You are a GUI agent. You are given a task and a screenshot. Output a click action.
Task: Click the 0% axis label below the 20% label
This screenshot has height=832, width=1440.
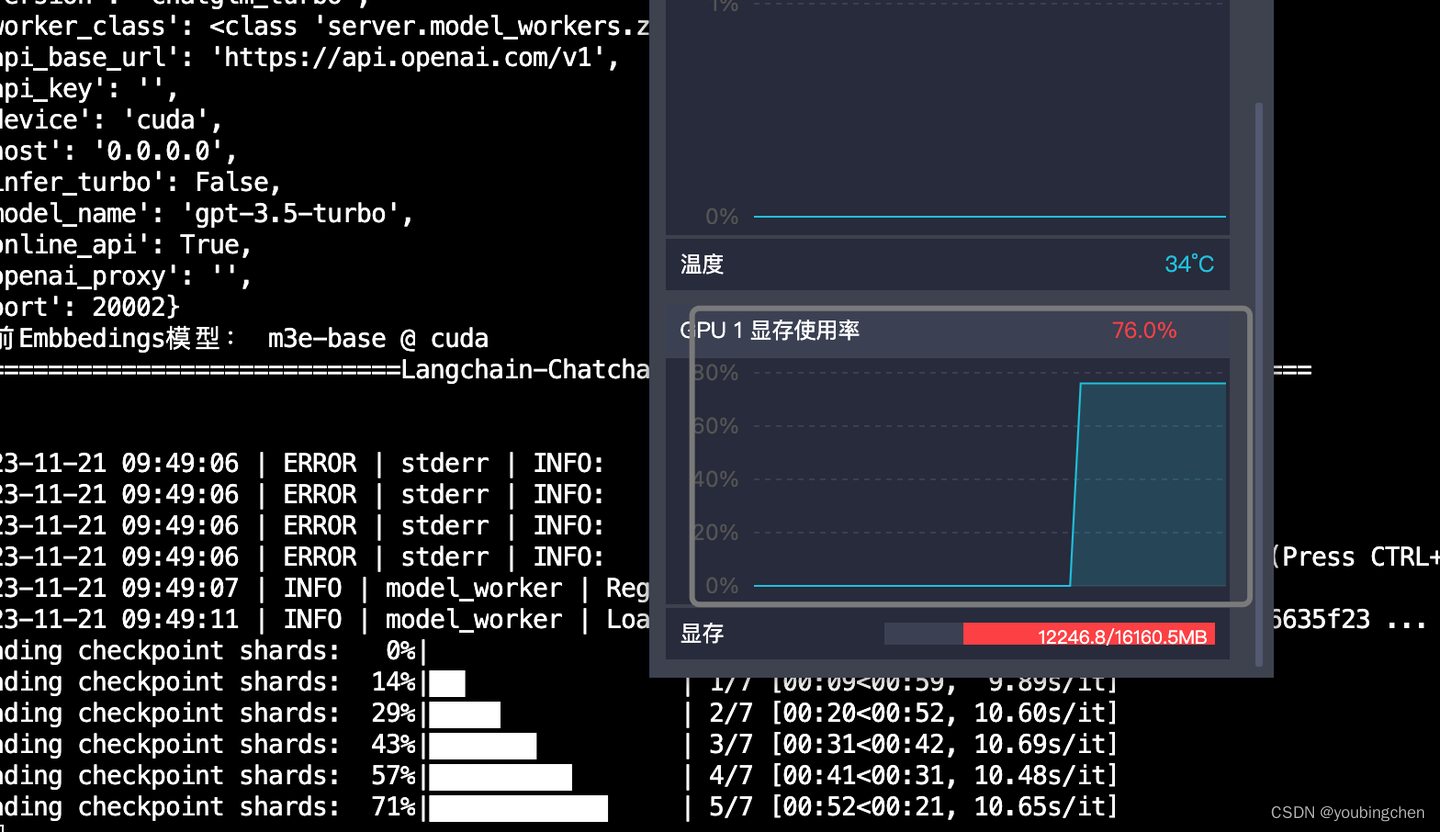(x=722, y=585)
